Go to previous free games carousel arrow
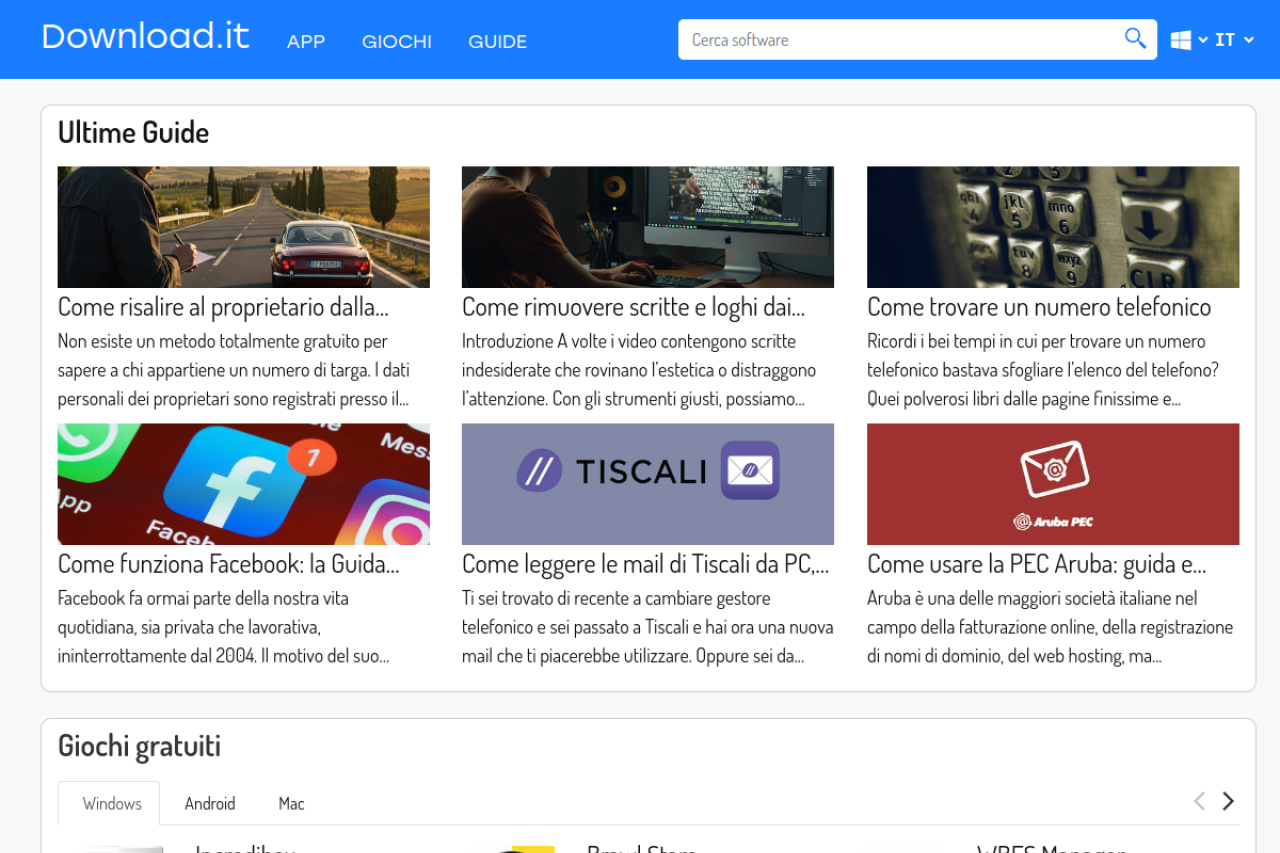1280x853 pixels. tap(1199, 801)
